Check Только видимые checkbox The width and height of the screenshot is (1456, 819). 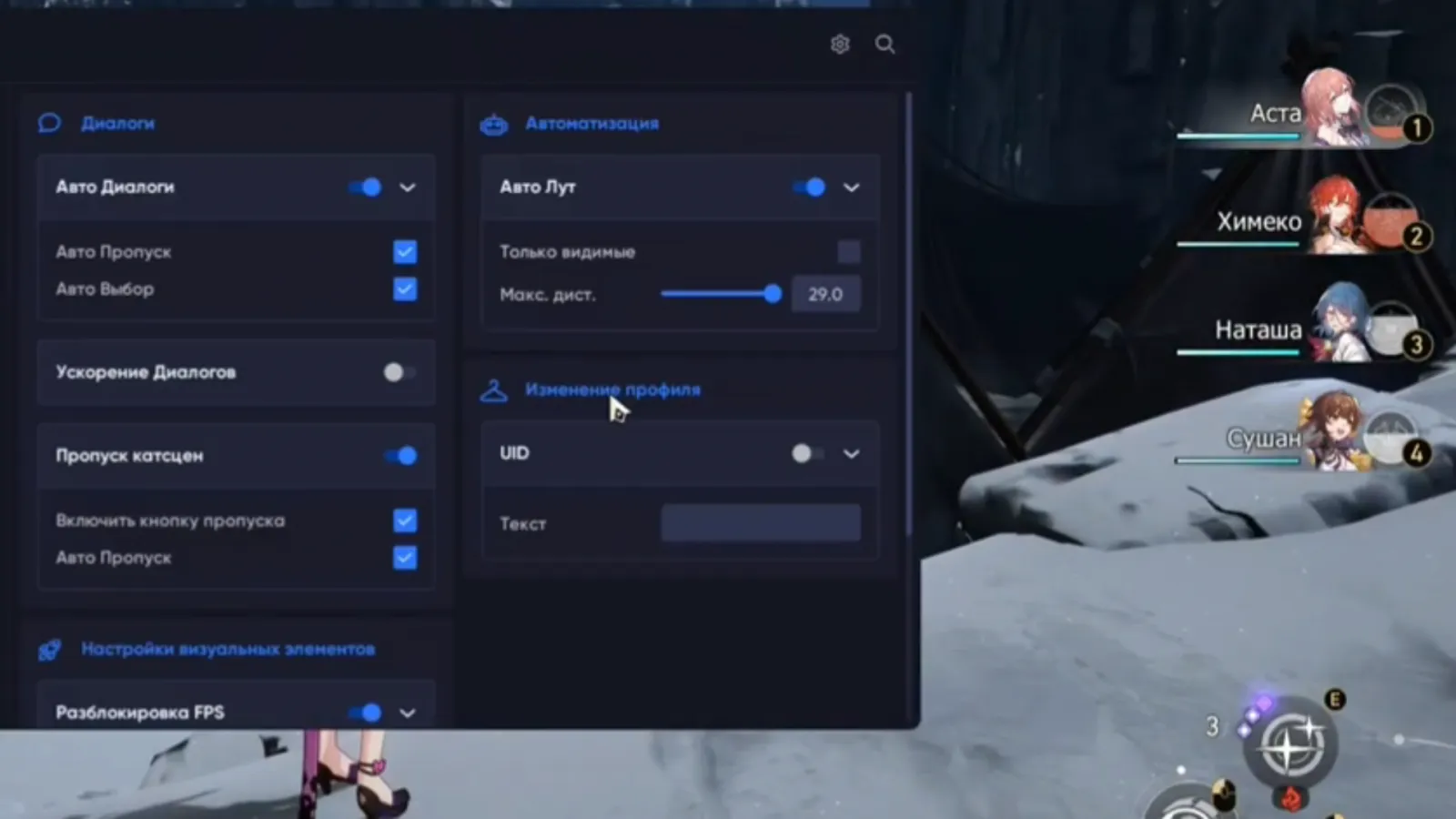click(x=849, y=252)
